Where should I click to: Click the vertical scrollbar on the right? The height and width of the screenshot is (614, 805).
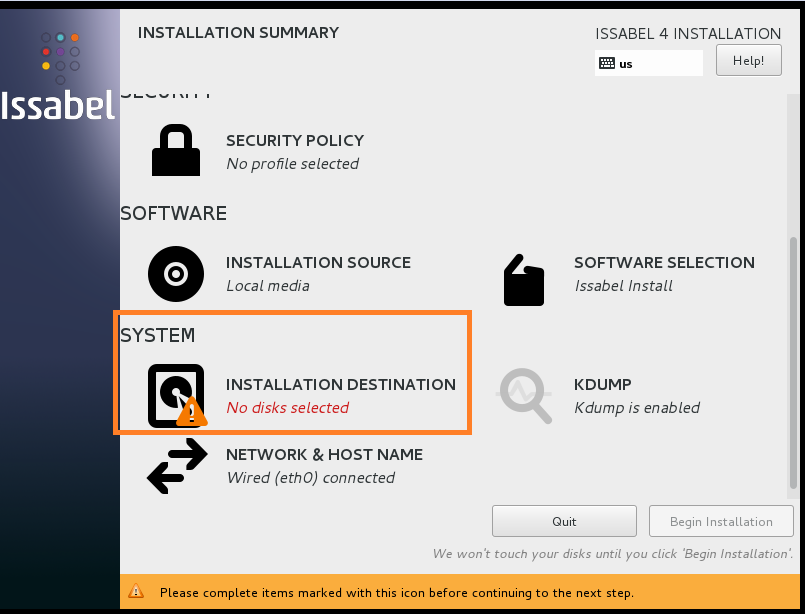point(795,360)
